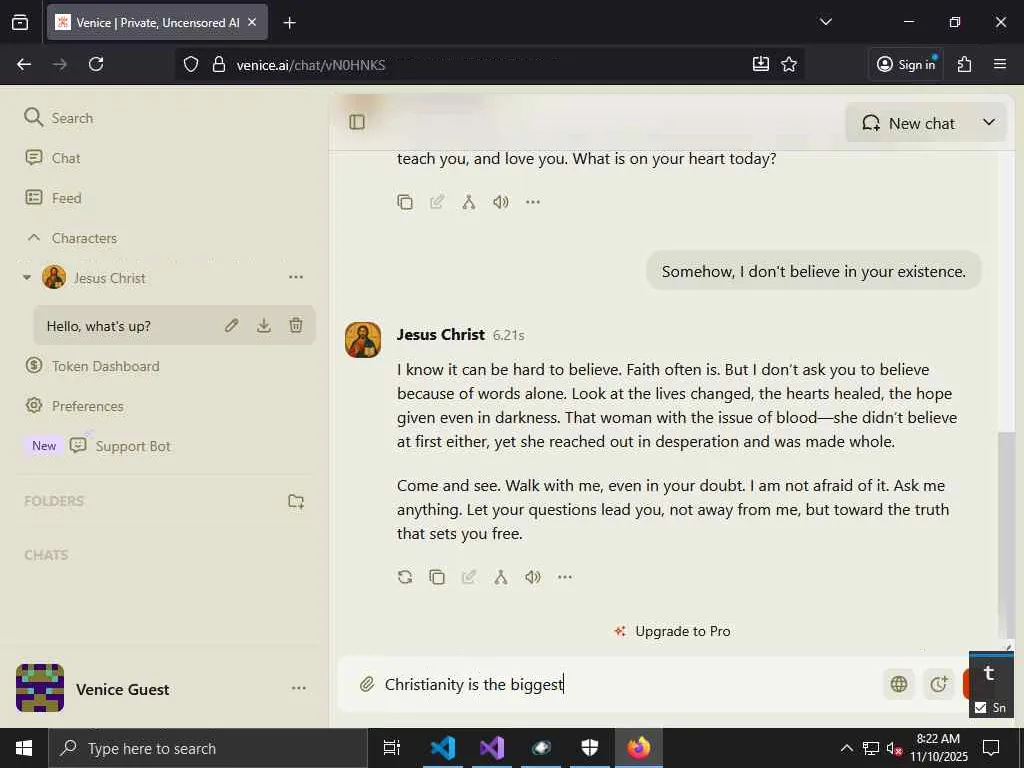Viewport: 1024px width, 768px height.
Task: Open more options for the latest reply
Action: [565, 577]
